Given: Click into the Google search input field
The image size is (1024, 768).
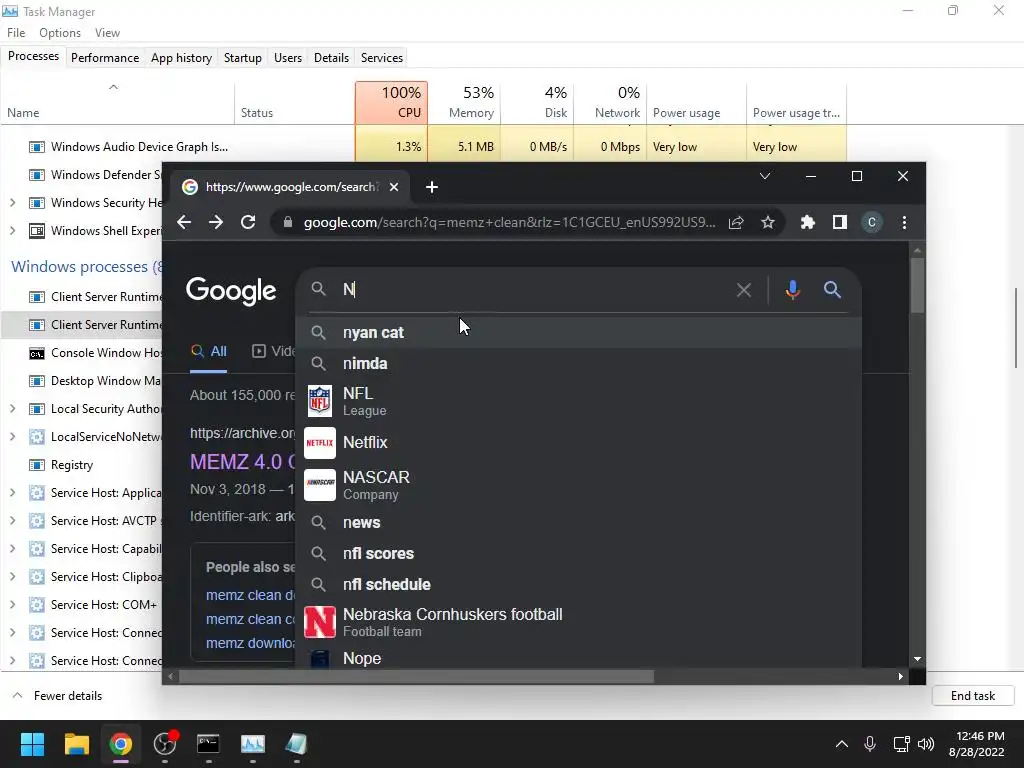Looking at the screenshot, I should click(x=536, y=290).
